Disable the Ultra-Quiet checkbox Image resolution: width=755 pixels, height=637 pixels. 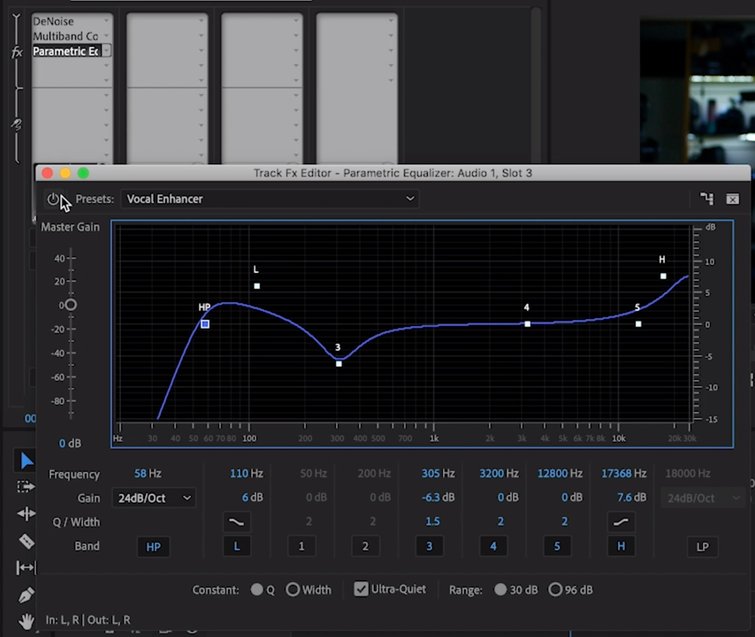click(x=361, y=590)
